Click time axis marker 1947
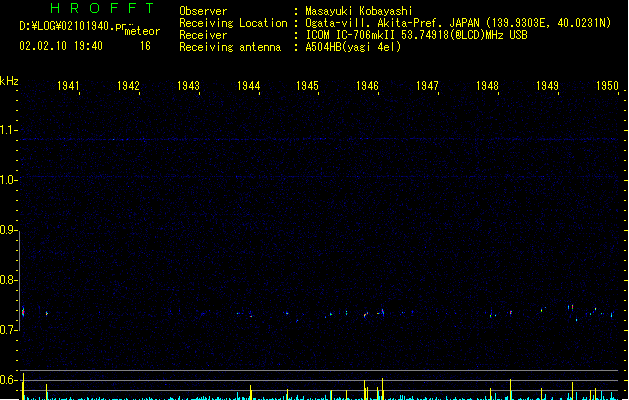The width and height of the screenshot is (629, 400). click(427, 86)
